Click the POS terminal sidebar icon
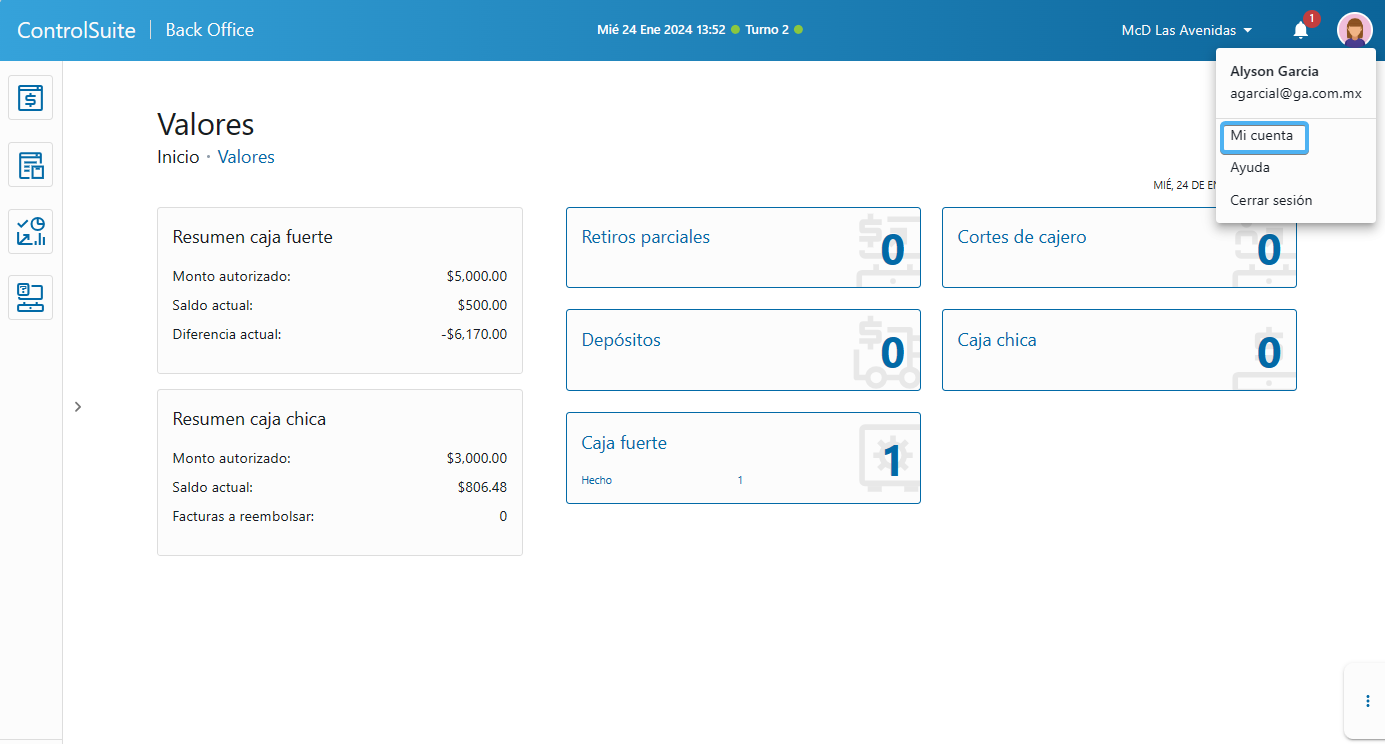1385x744 pixels. pyautogui.click(x=30, y=297)
